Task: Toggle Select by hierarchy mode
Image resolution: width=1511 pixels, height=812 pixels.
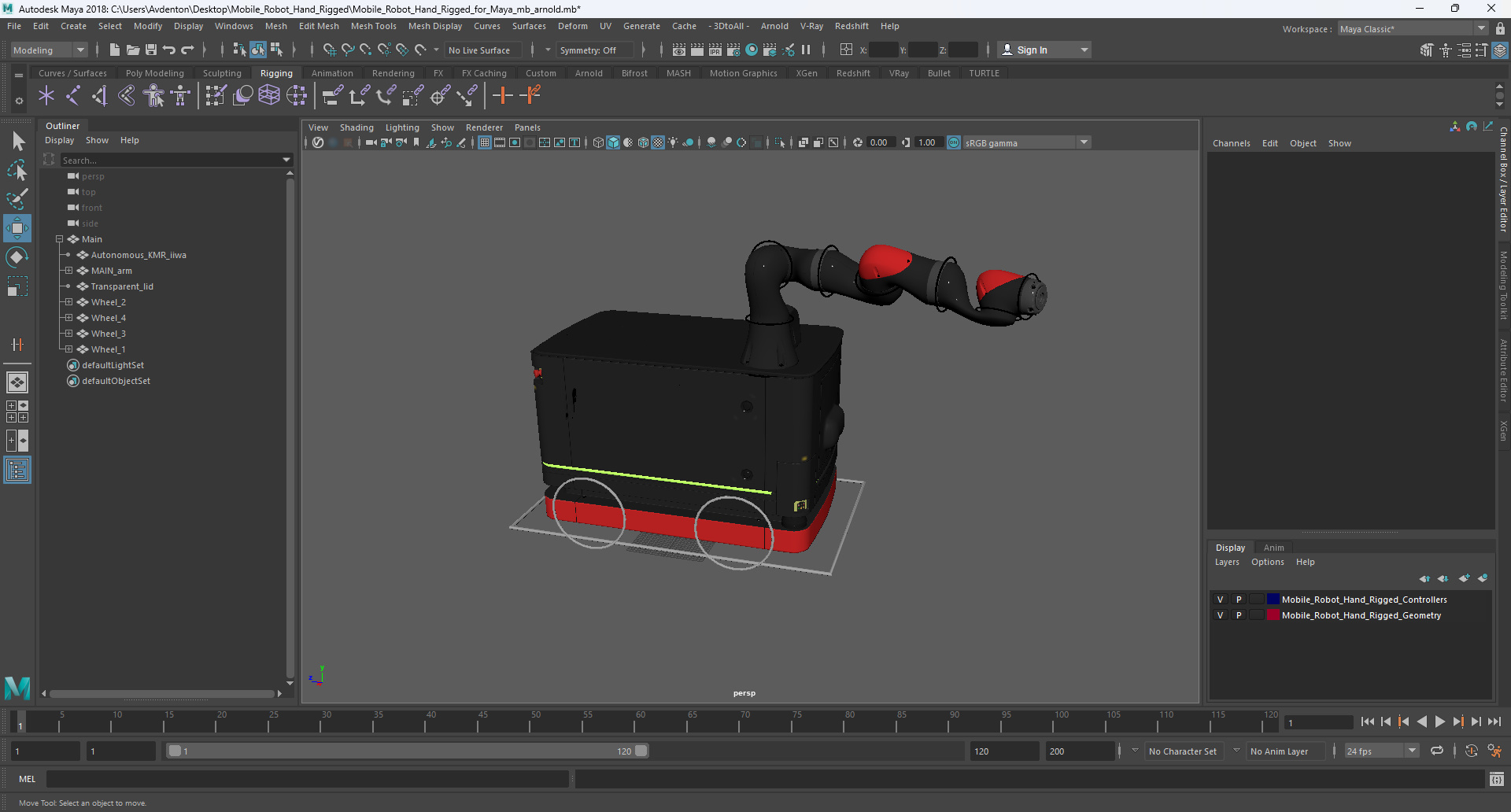Action: tap(240, 50)
